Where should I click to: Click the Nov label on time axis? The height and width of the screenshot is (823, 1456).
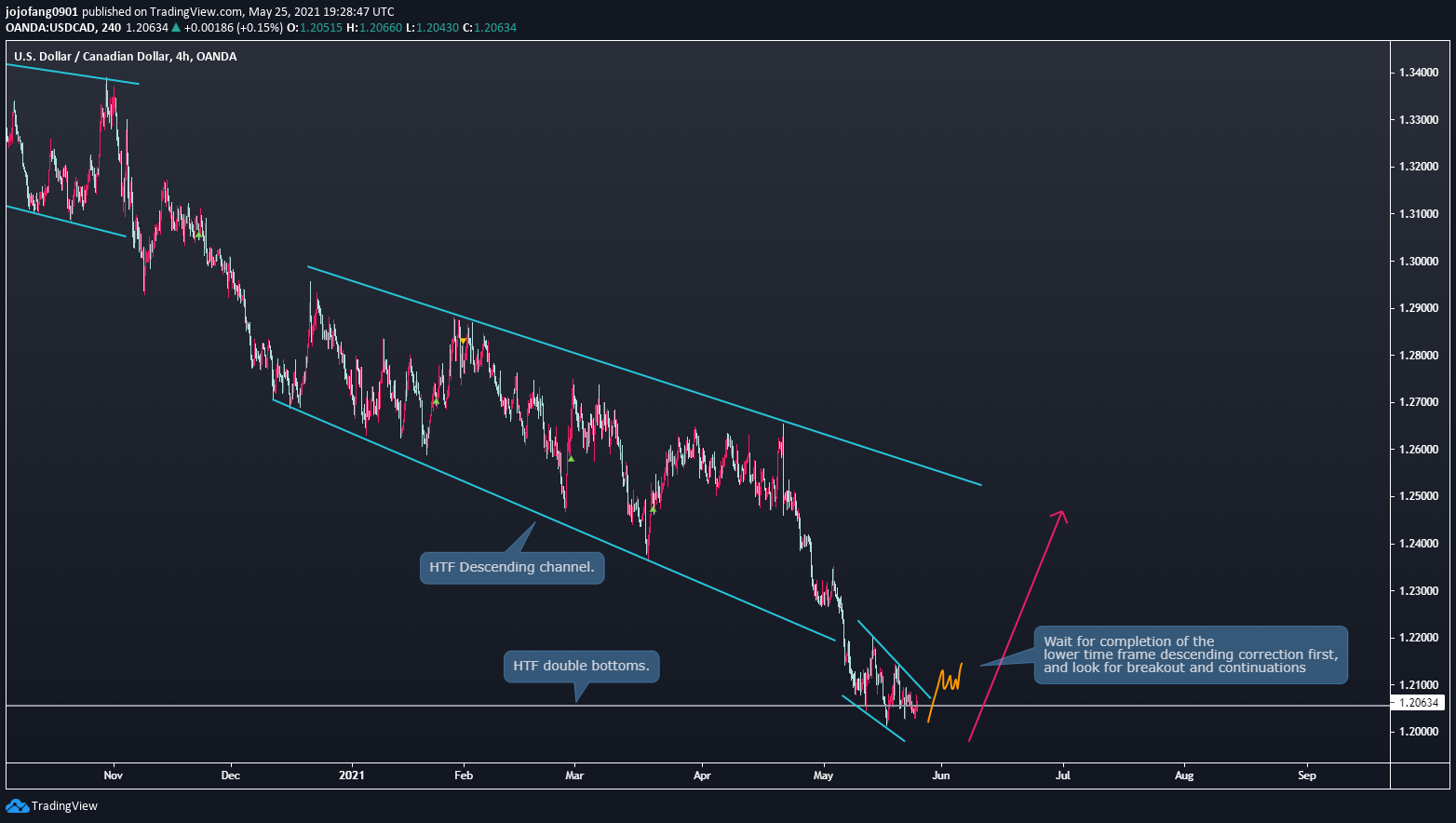coord(113,775)
